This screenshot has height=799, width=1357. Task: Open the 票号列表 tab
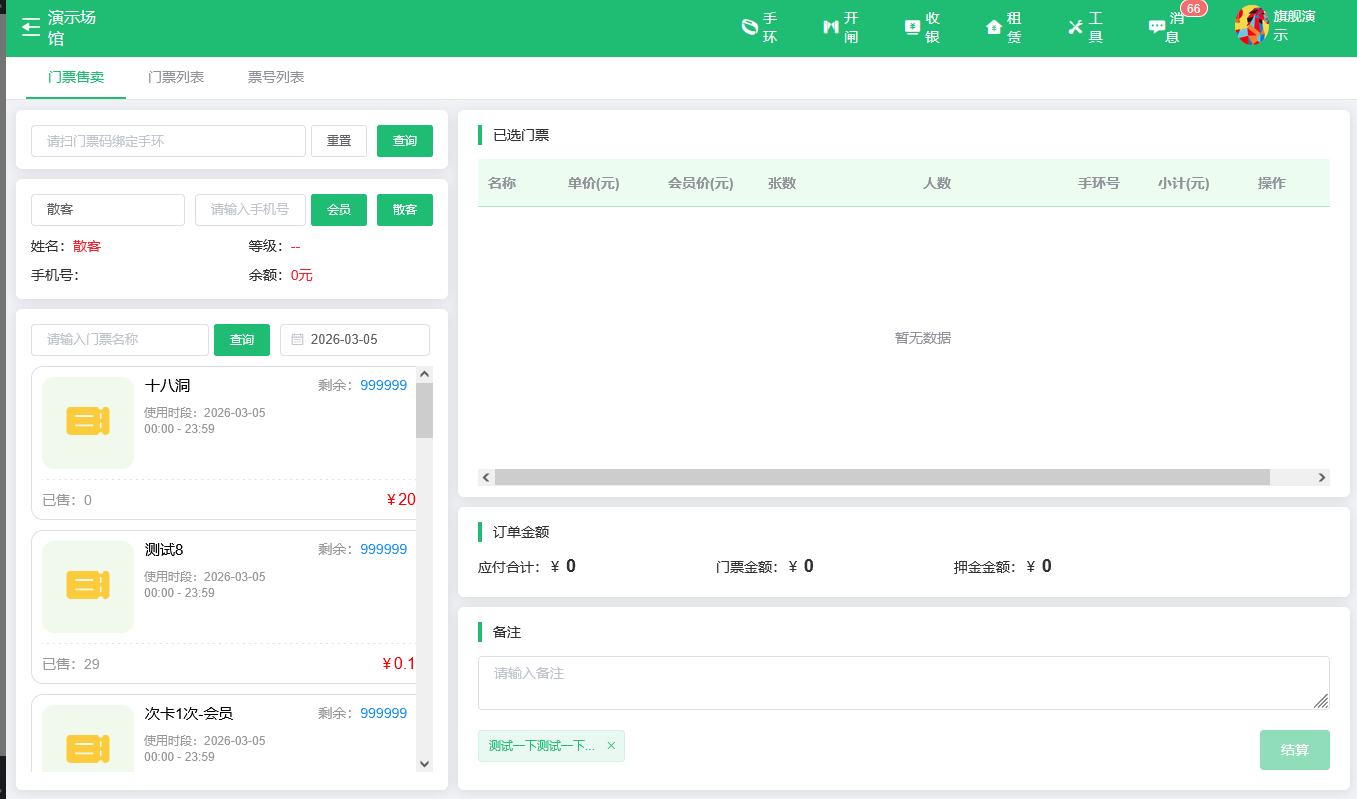(276, 77)
